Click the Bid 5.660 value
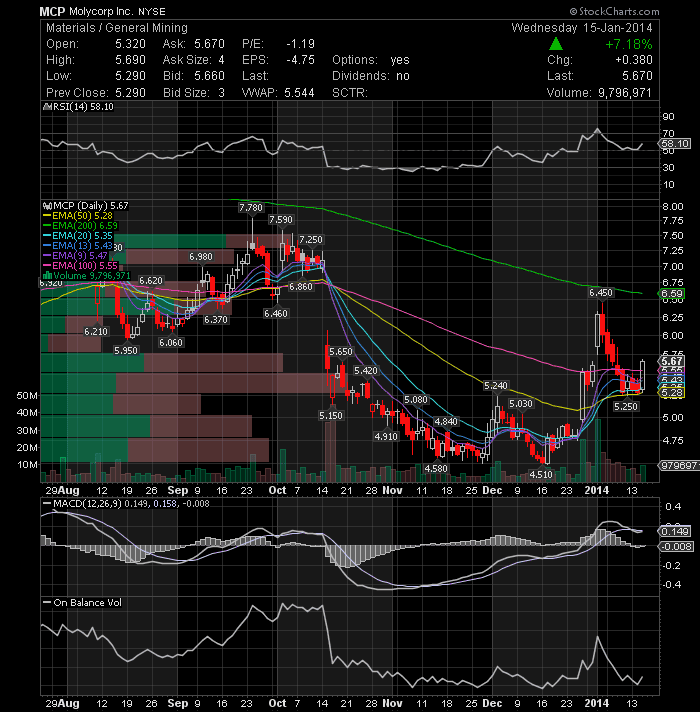 [x=209, y=76]
